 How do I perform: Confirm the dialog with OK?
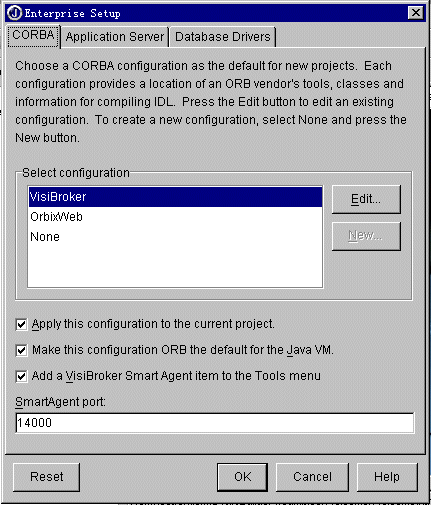tap(242, 477)
